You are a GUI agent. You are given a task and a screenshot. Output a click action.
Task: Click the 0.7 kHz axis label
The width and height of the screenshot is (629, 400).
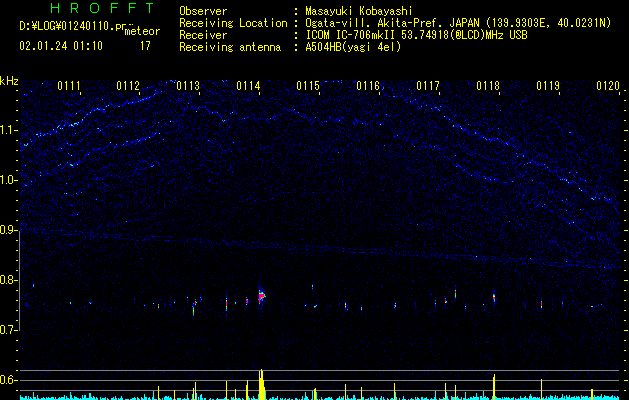(9, 330)
